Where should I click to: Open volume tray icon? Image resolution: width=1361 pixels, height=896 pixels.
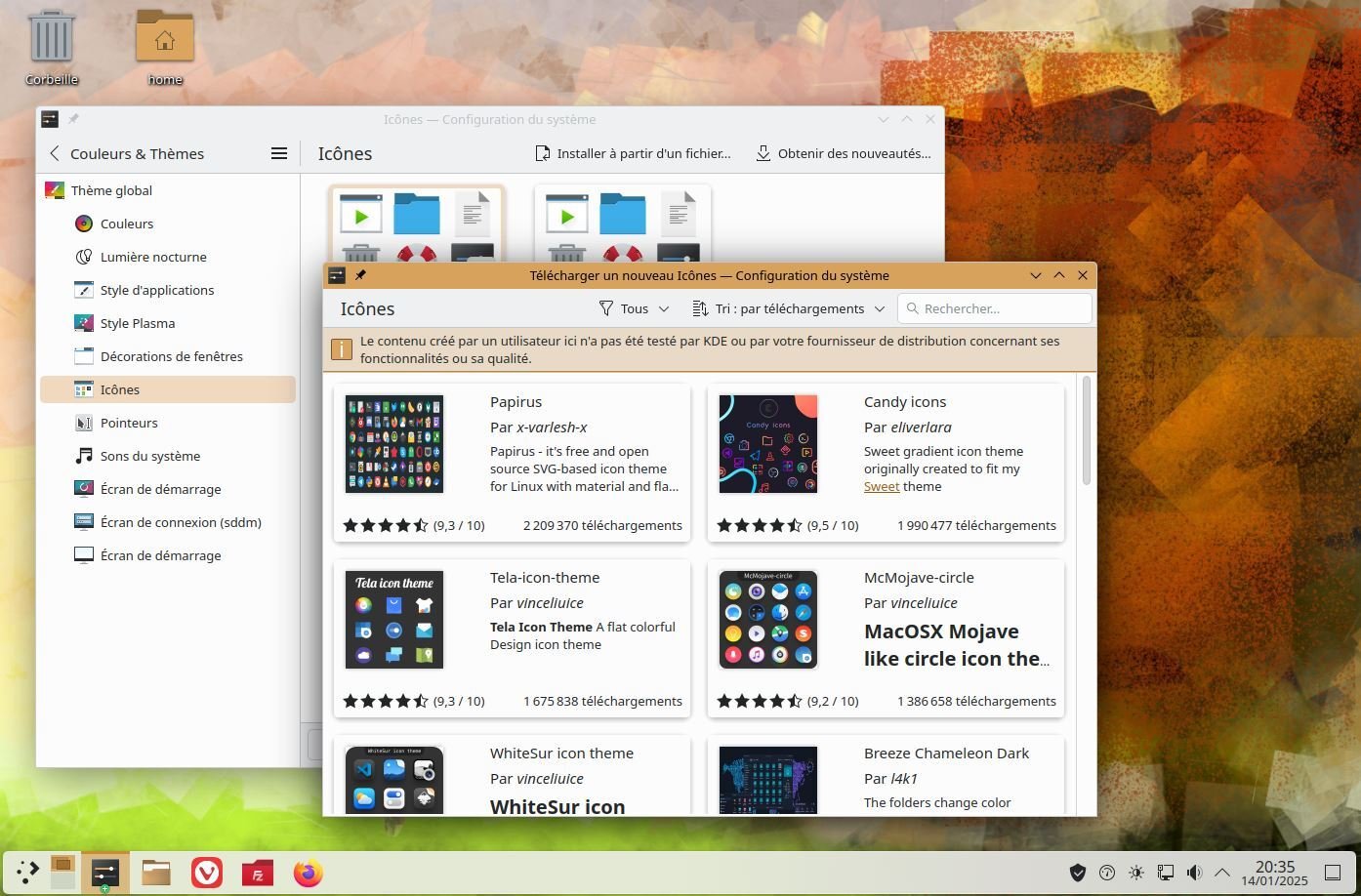coord(1194,873)
